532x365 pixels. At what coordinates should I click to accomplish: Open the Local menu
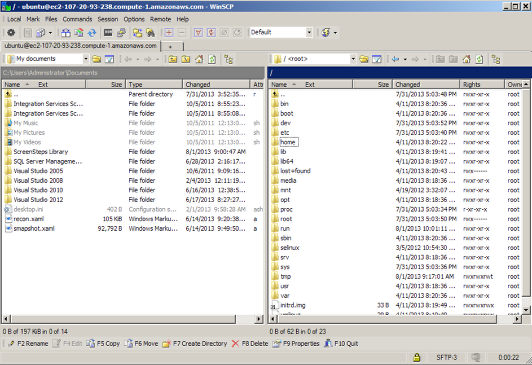click(14, 19)
